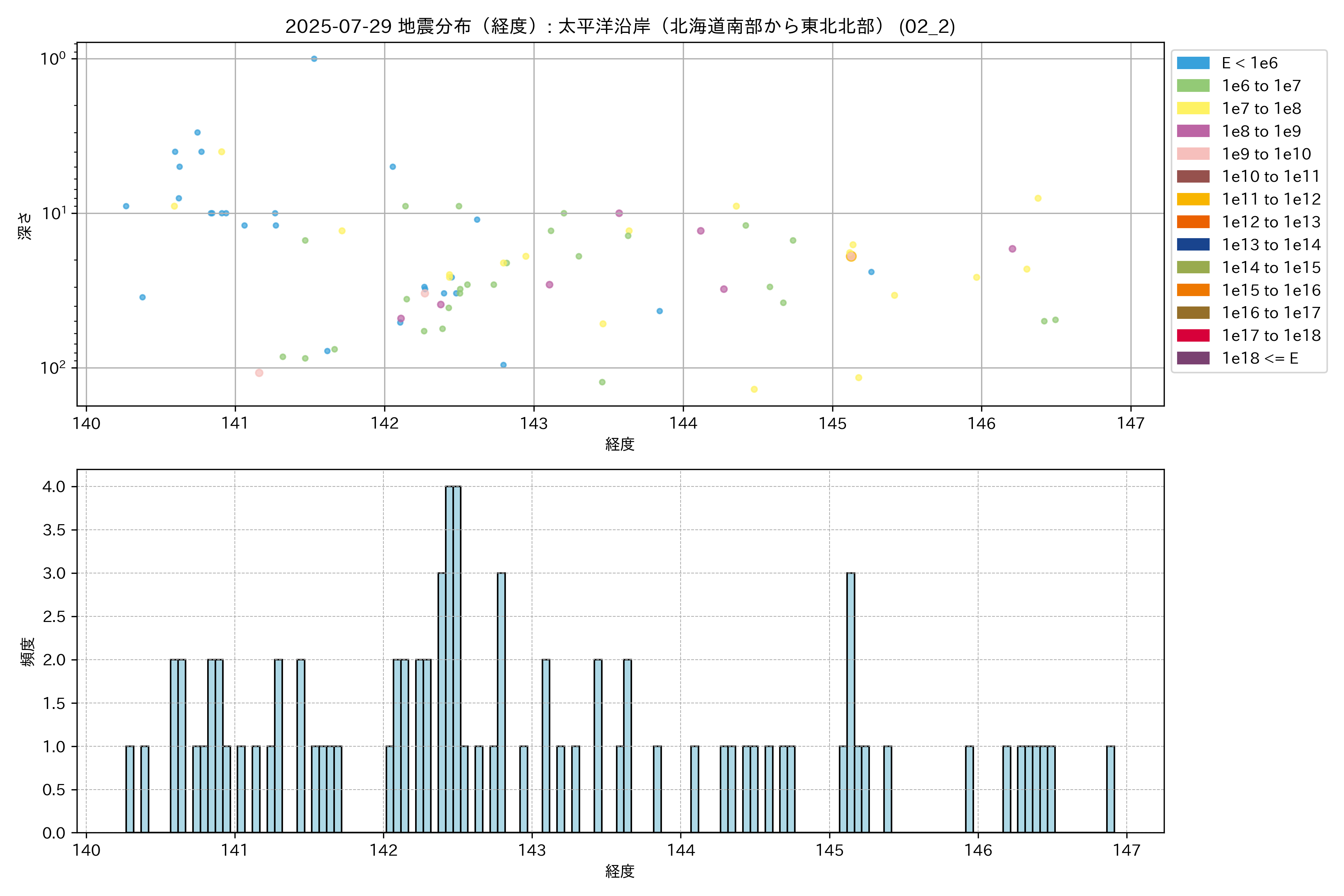Click the brown '1e10 to 1e11' legend swatch
The height and width of the screenshot is (896, 1344).
point(1192,177)
